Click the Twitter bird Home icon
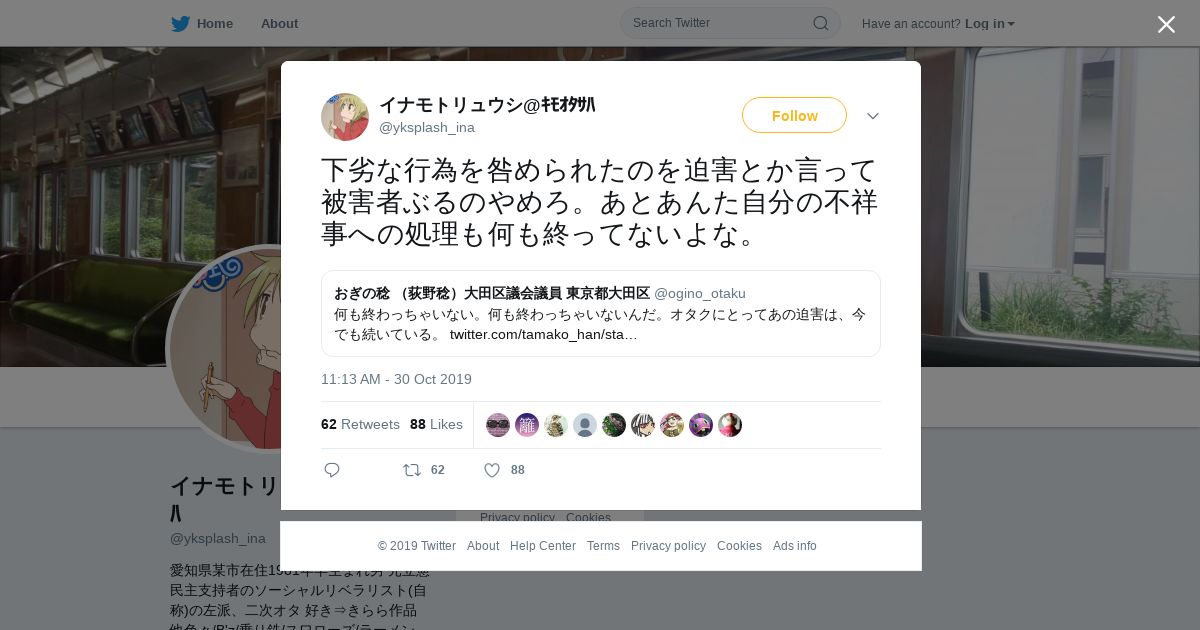This screenshot has width=1200, height=630. 180,23
